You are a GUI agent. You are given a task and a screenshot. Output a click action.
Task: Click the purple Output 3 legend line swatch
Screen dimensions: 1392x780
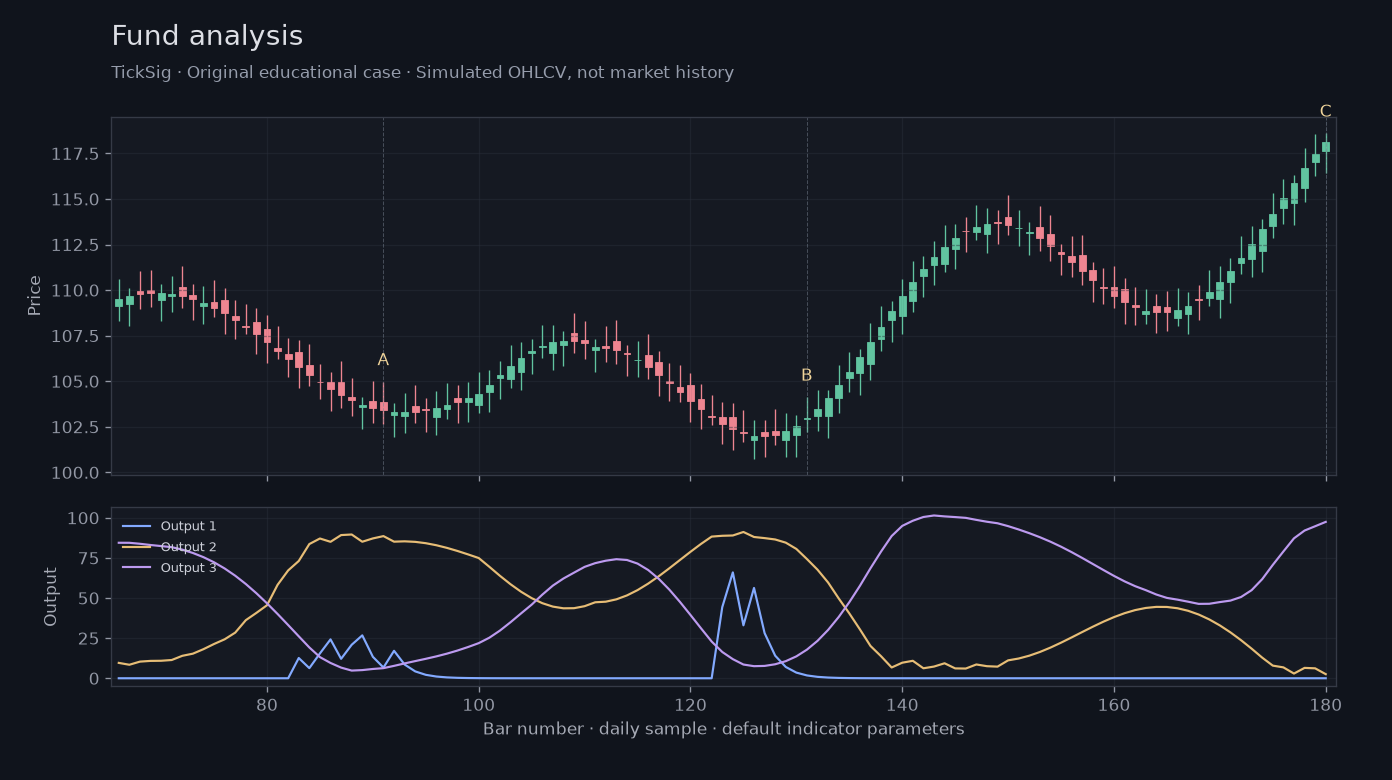pos(137,568)
